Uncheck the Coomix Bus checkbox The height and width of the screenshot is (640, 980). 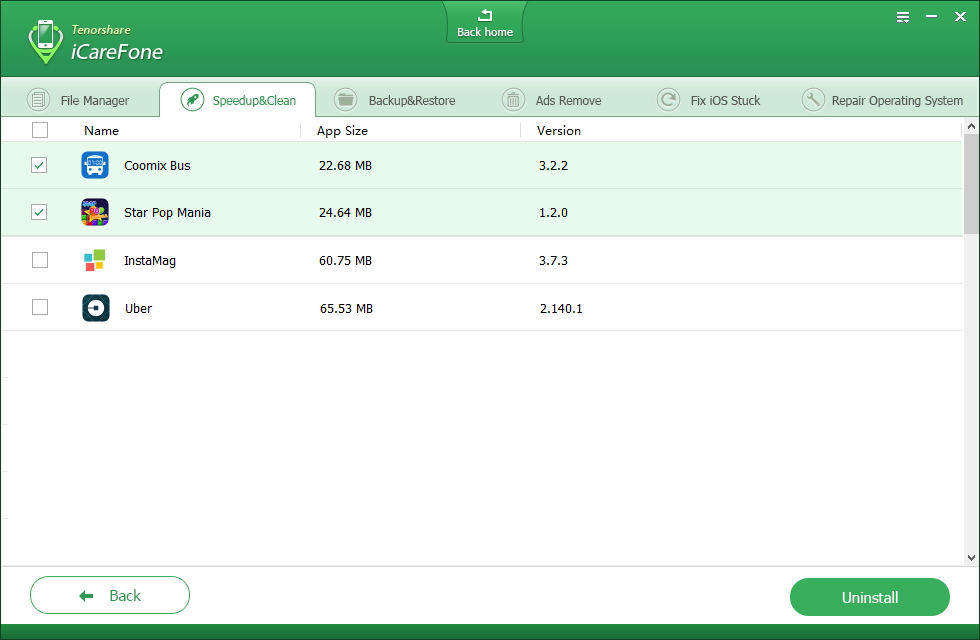coord(39,165)
